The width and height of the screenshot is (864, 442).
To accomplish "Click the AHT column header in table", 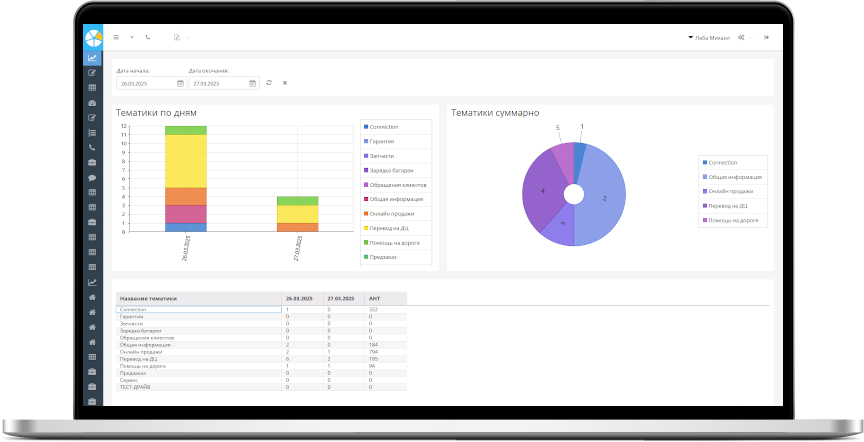I will point(375,298).
